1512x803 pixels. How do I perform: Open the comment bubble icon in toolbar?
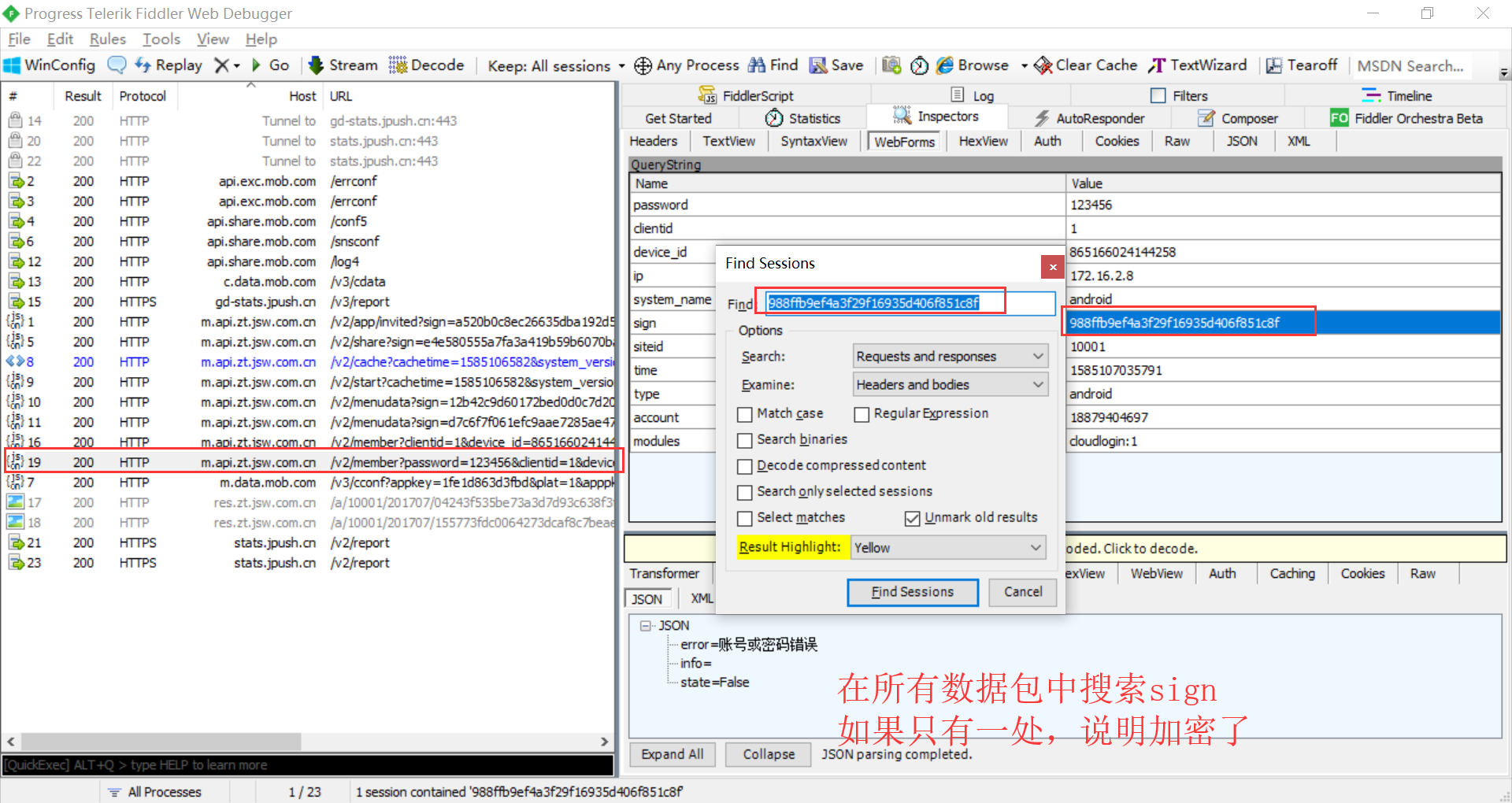(x=117, y=65)
